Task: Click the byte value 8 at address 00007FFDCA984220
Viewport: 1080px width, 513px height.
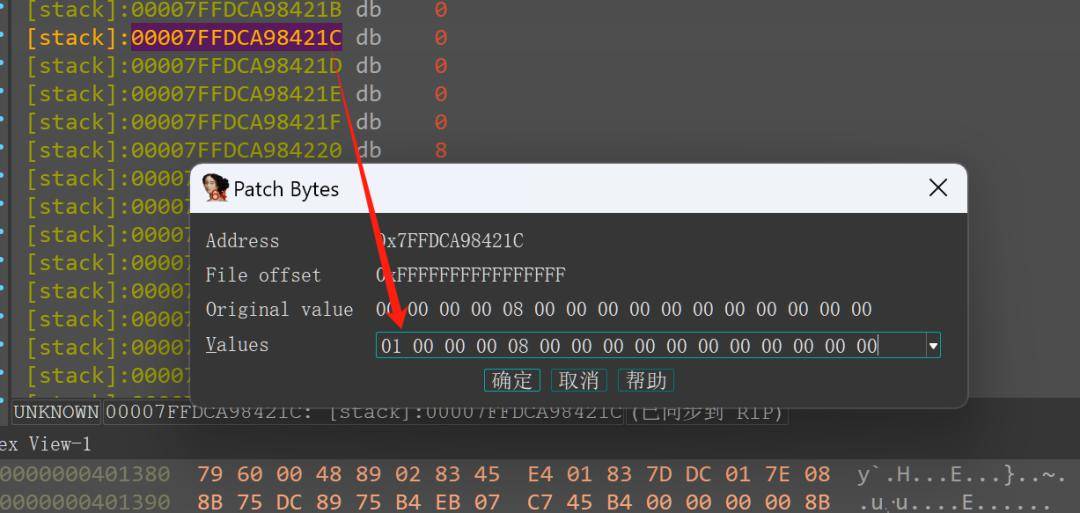Action: (x=441, y=150)
